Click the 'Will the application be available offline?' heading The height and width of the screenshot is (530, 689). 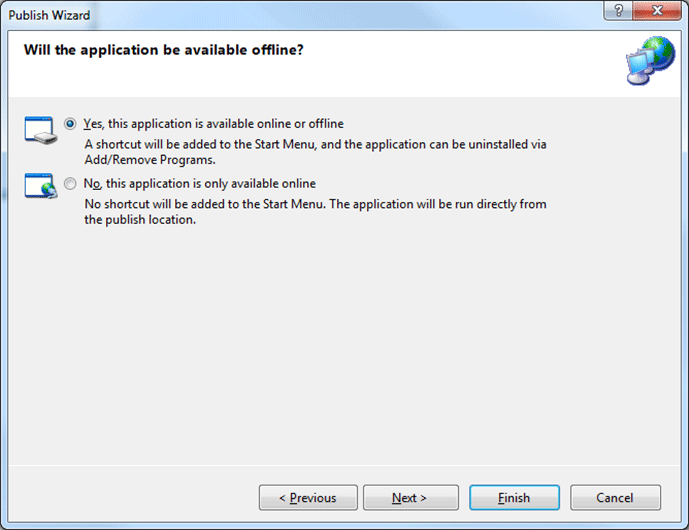coord(163,49)
